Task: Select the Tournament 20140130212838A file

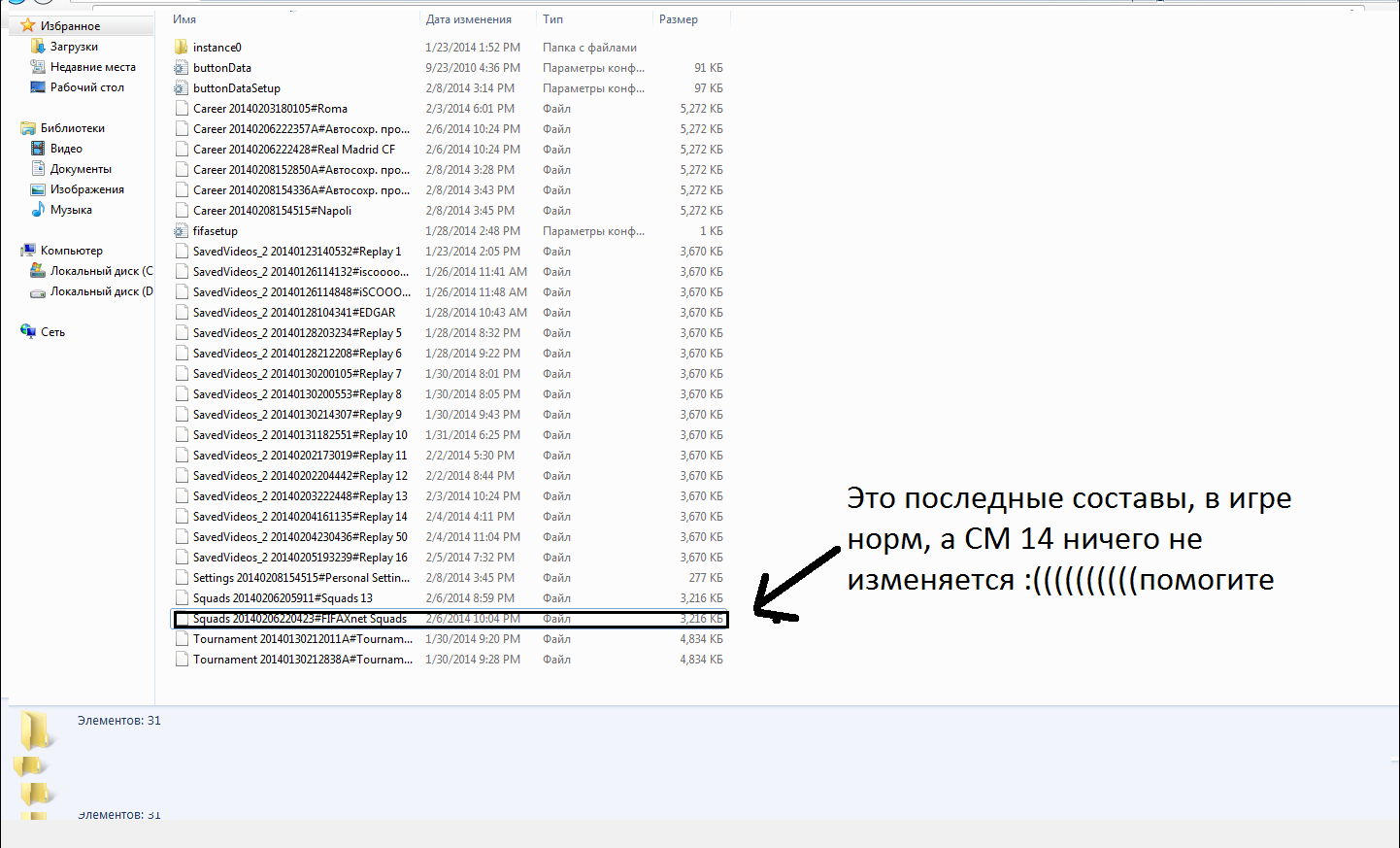Action: coord(303,659)
